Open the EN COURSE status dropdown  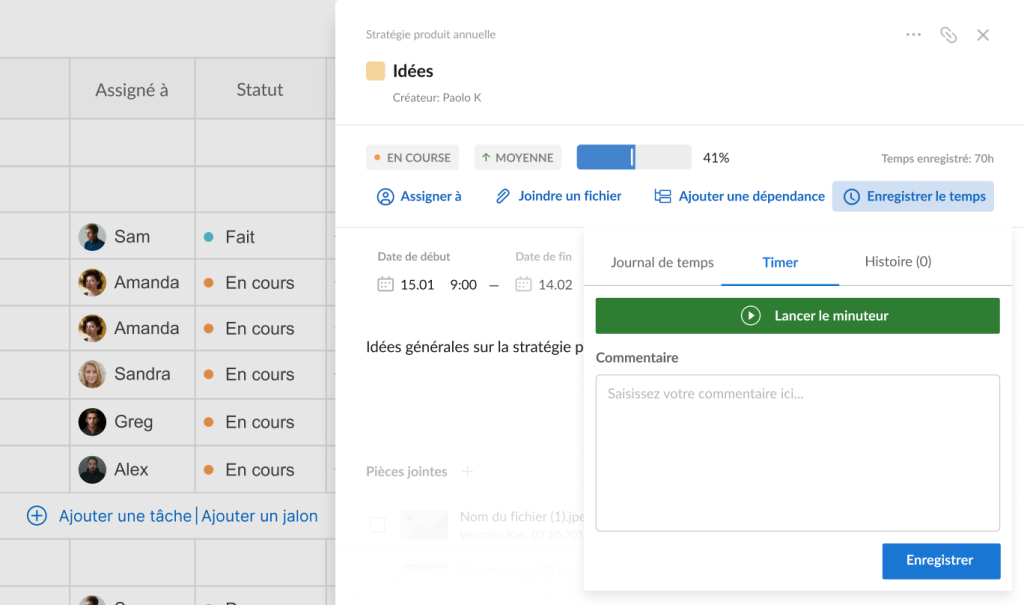coord(412,157)
